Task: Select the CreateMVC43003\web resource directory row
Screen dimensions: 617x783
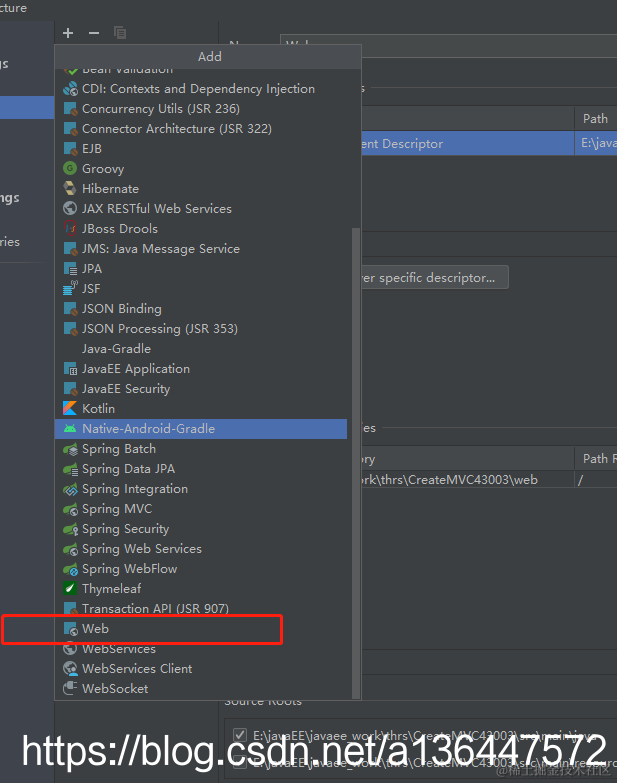Action: point(489,480)
